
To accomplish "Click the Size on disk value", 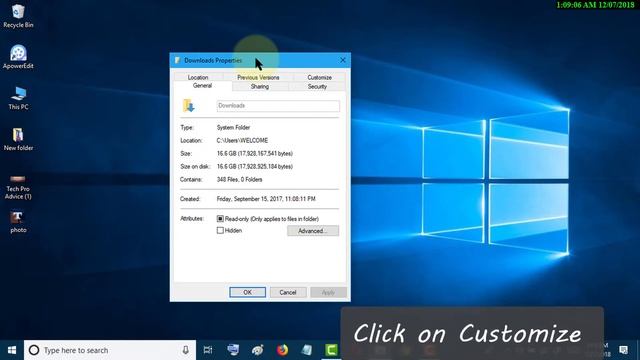I will click(x=254, y=167).
